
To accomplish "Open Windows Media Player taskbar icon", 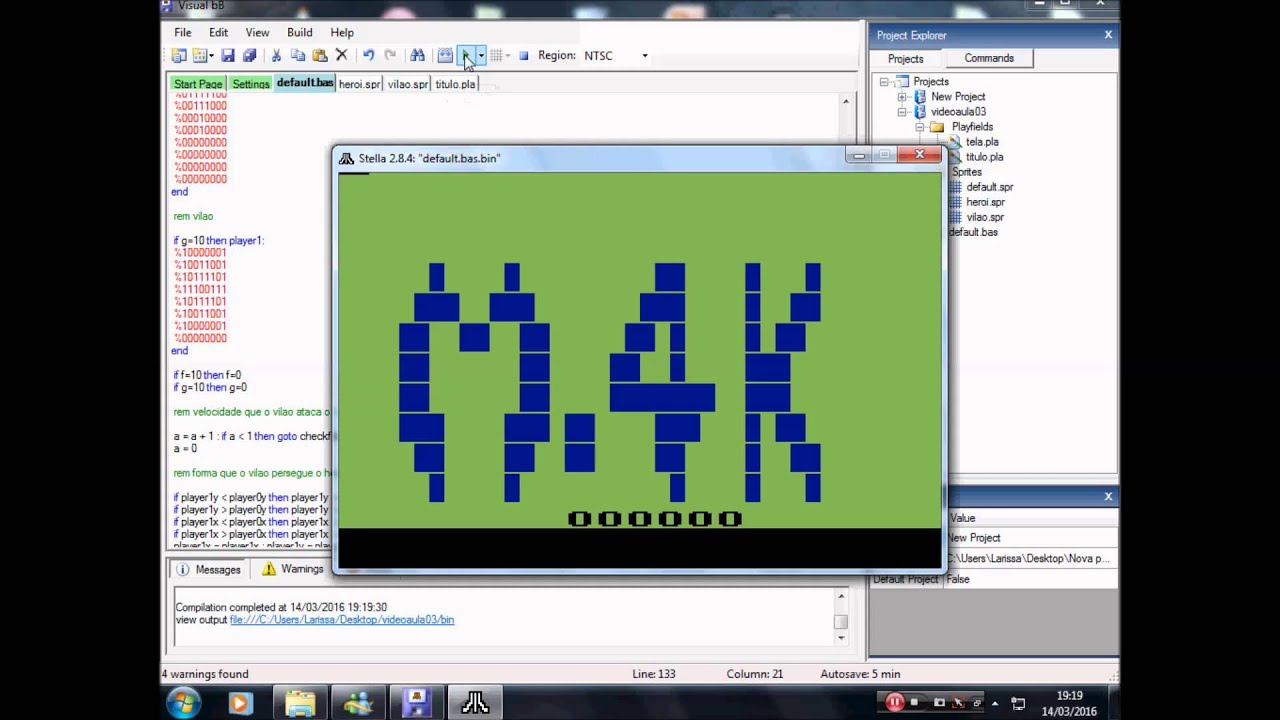I will click(x=240, y=703).
